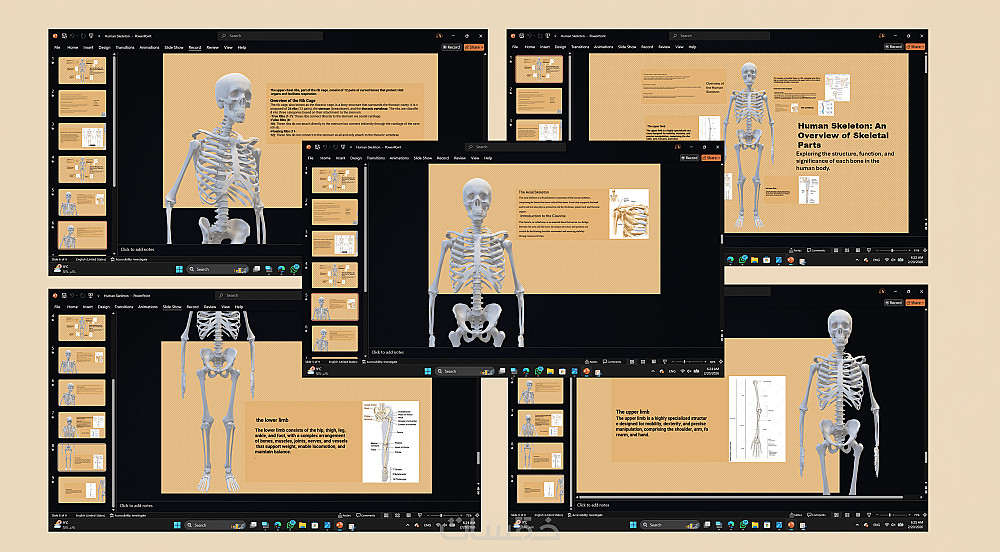
Task: Click Windows Start icon below the rib cage window
Action: pos(179,269)
